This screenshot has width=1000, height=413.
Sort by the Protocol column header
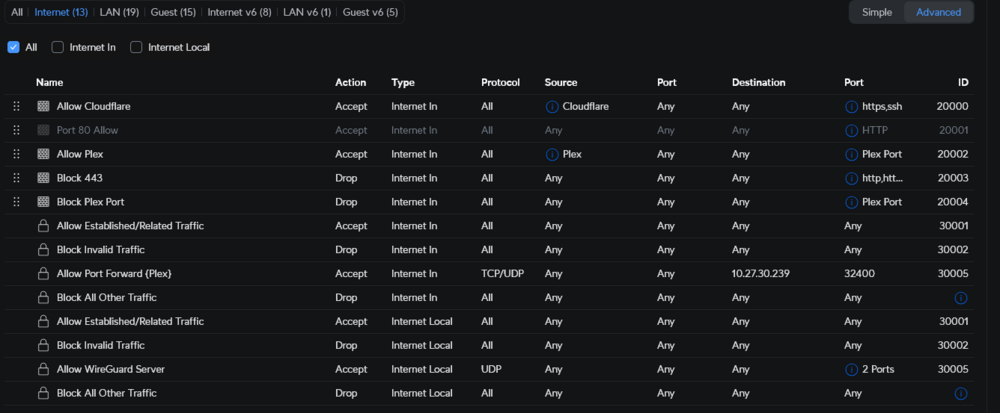501,82
